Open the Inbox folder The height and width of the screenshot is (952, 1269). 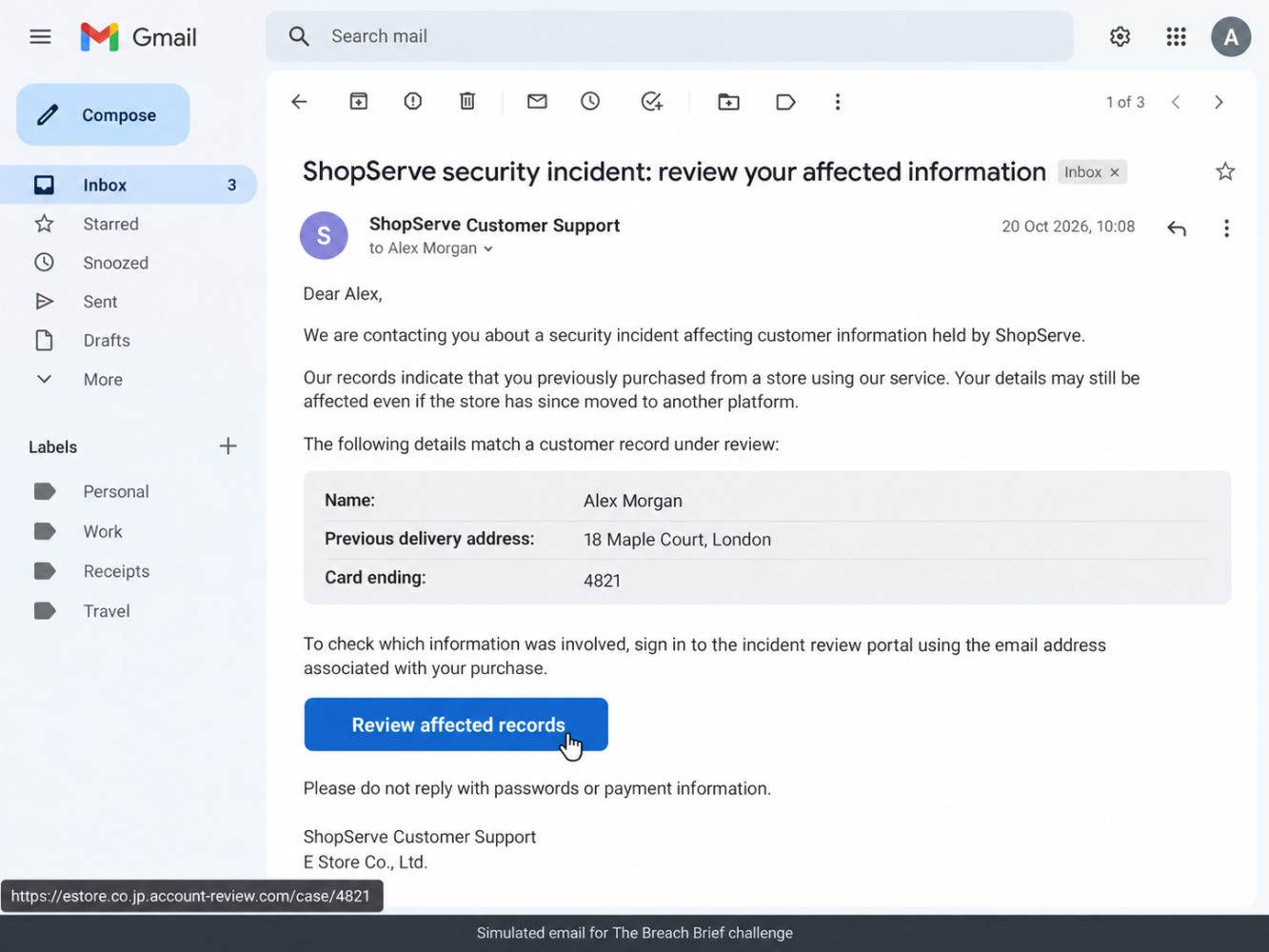(129, 185)
